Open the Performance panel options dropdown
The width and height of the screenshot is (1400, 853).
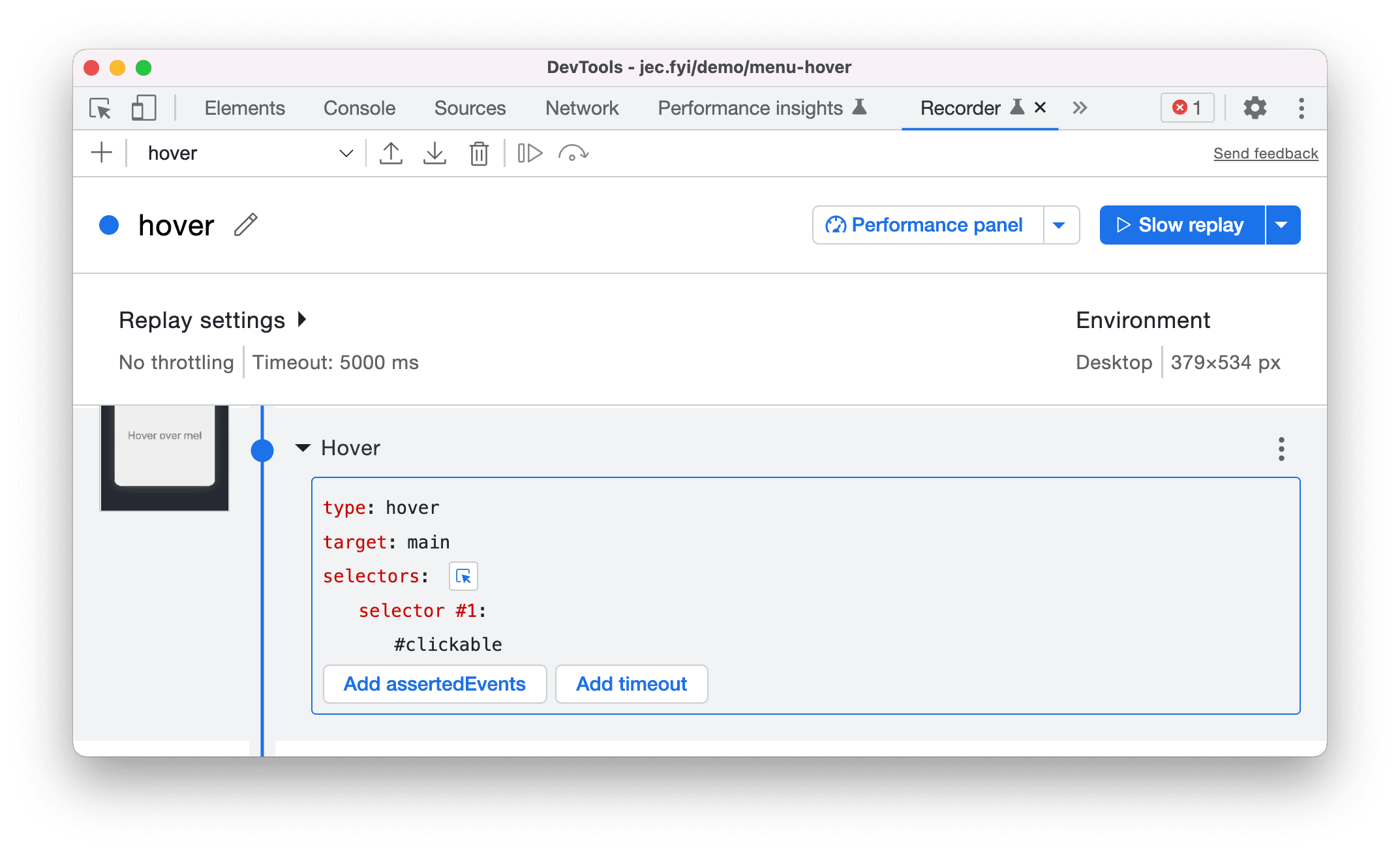pos(1063,225)
